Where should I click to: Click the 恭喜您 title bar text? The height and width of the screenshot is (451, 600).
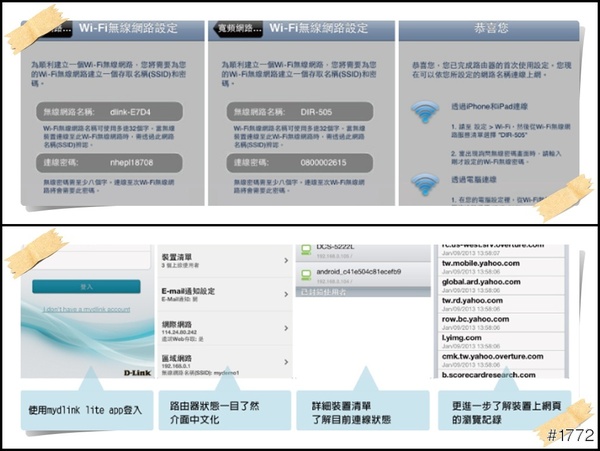click(491, 28)
